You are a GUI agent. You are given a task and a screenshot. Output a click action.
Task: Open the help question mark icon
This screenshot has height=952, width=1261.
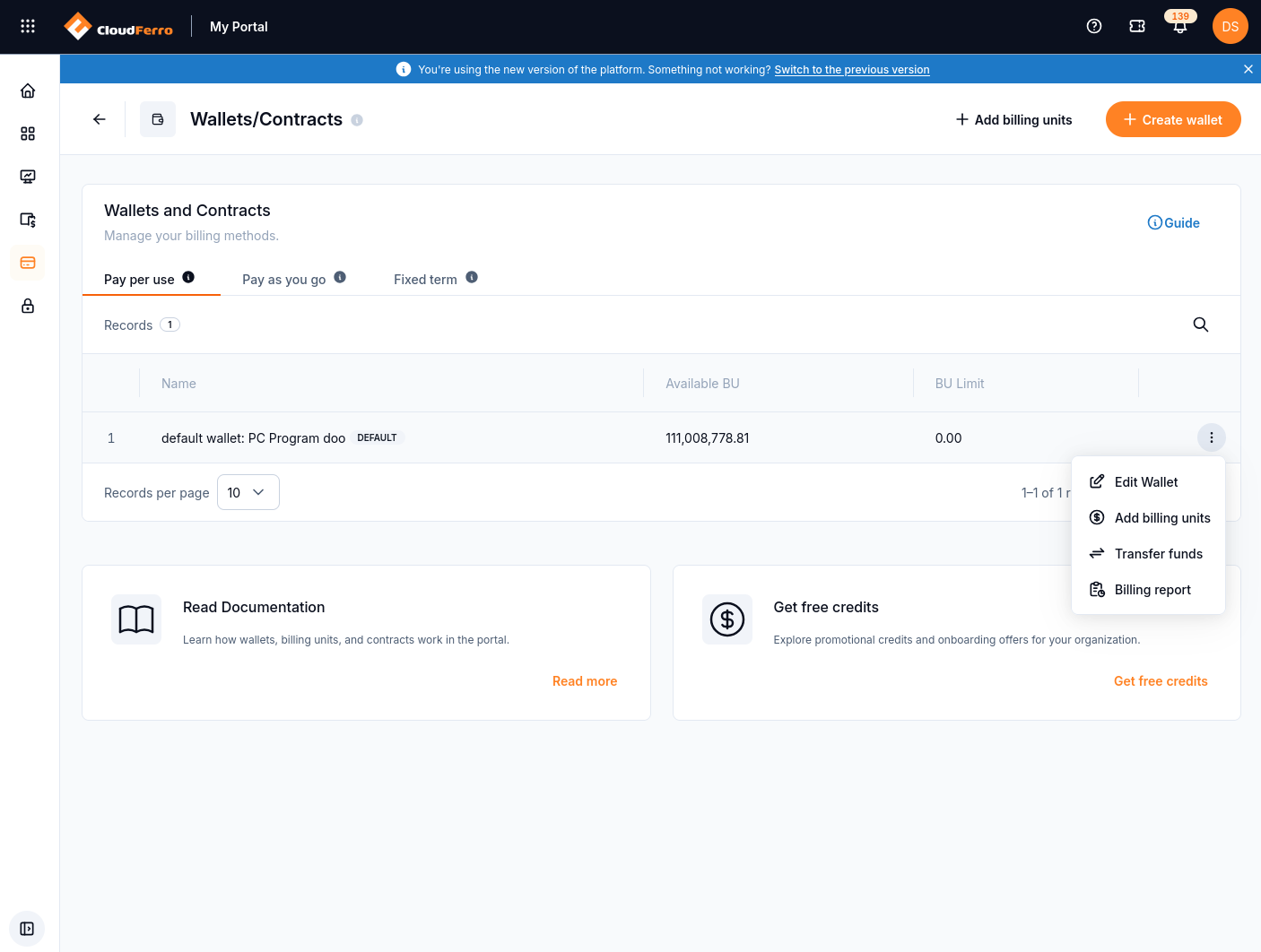(1094, 26)
